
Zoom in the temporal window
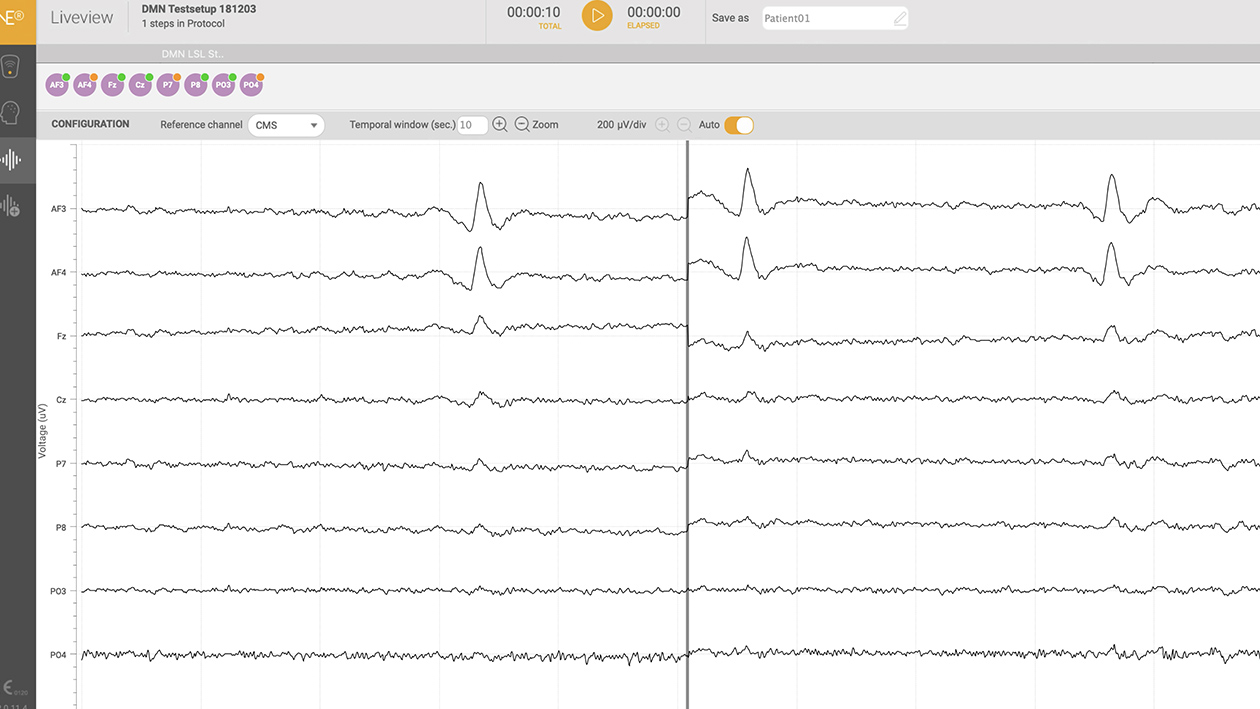click(x=500, y=125)
